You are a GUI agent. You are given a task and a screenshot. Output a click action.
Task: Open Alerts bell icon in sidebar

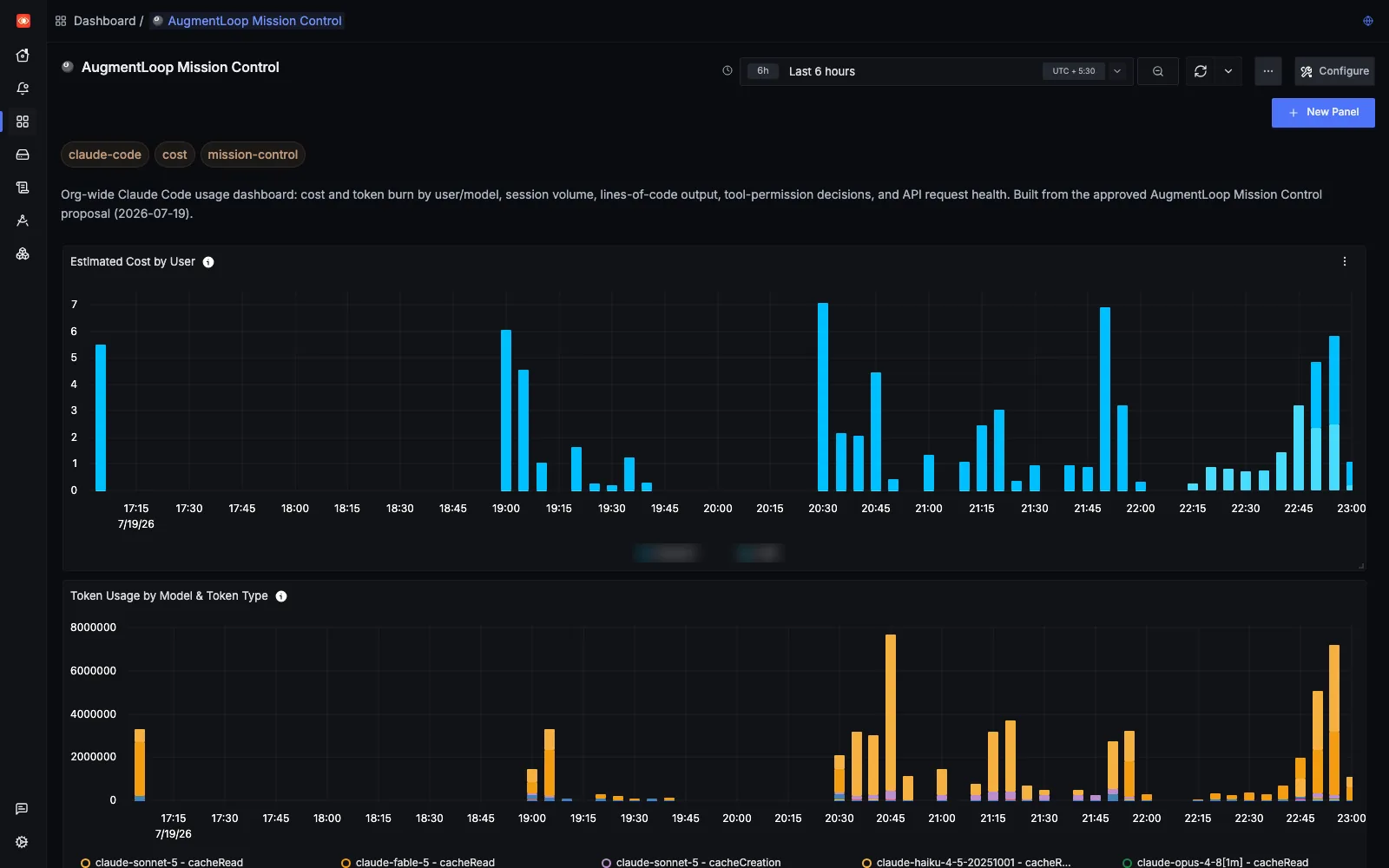click(x=23, y=89)
